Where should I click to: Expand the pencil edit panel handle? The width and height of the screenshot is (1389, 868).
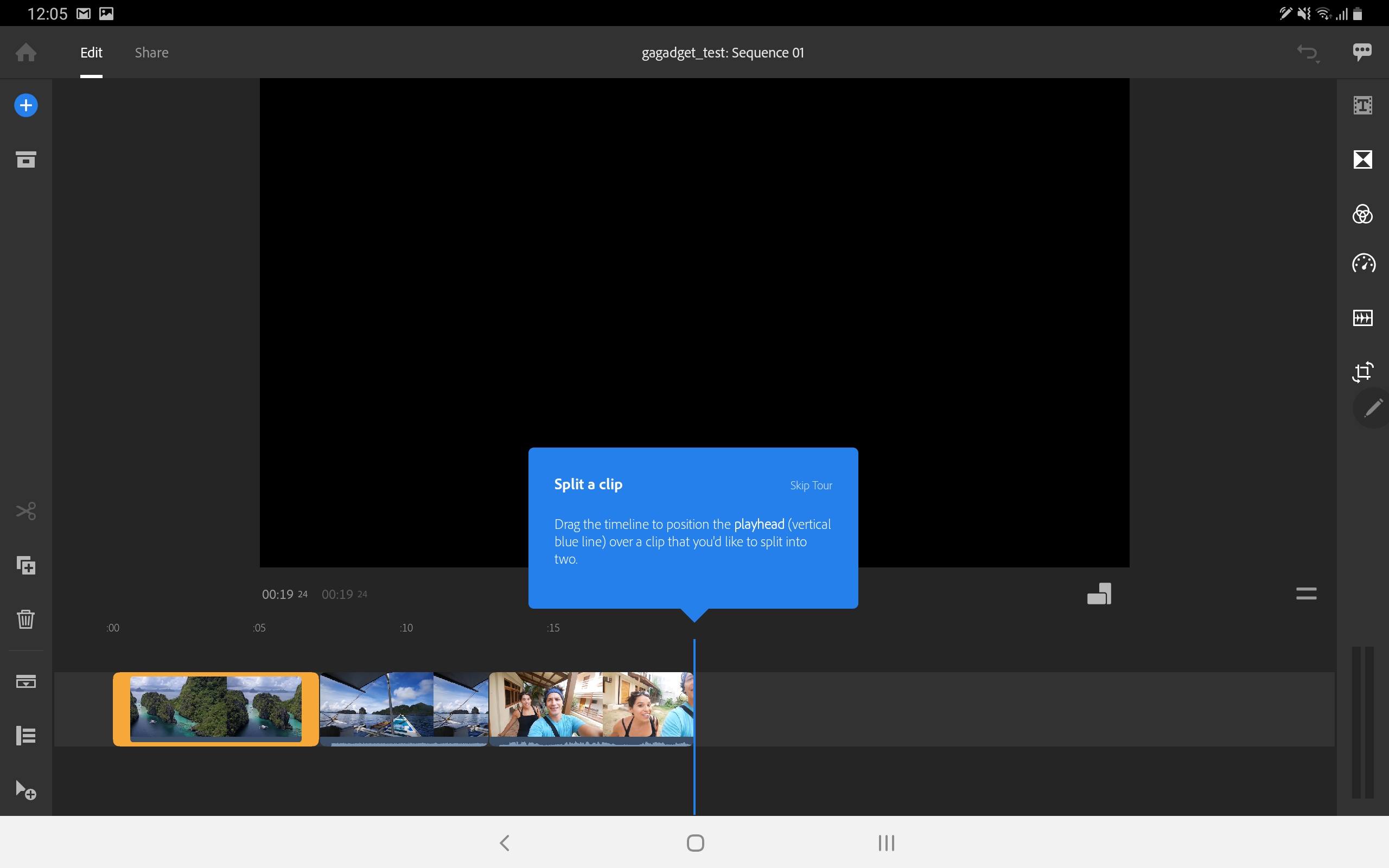pyautogui.click(x=1373, y=408)
